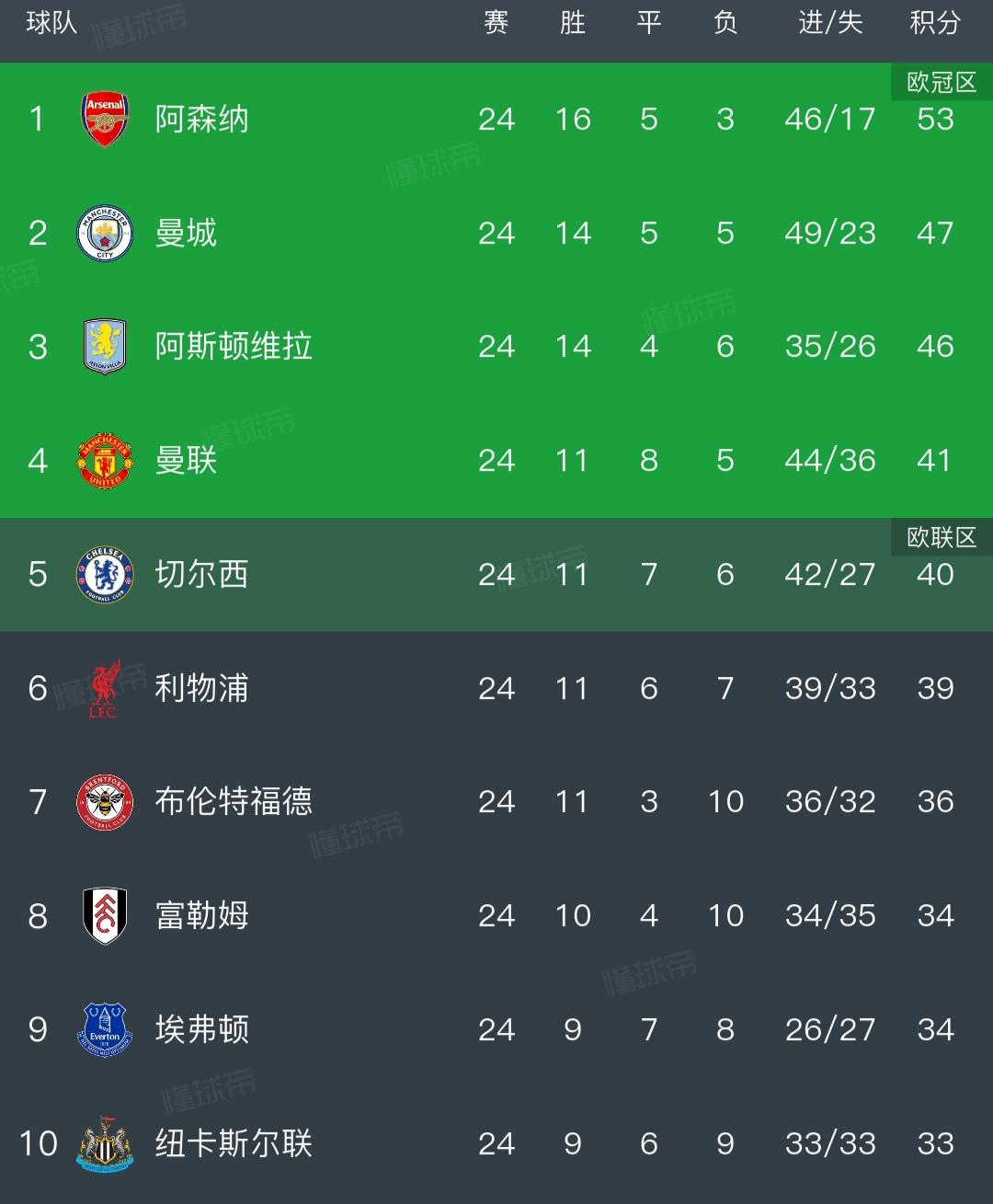Click the Fulham club crest
The width and height of the screenshot is (993, 1204).
coord(105,915)
